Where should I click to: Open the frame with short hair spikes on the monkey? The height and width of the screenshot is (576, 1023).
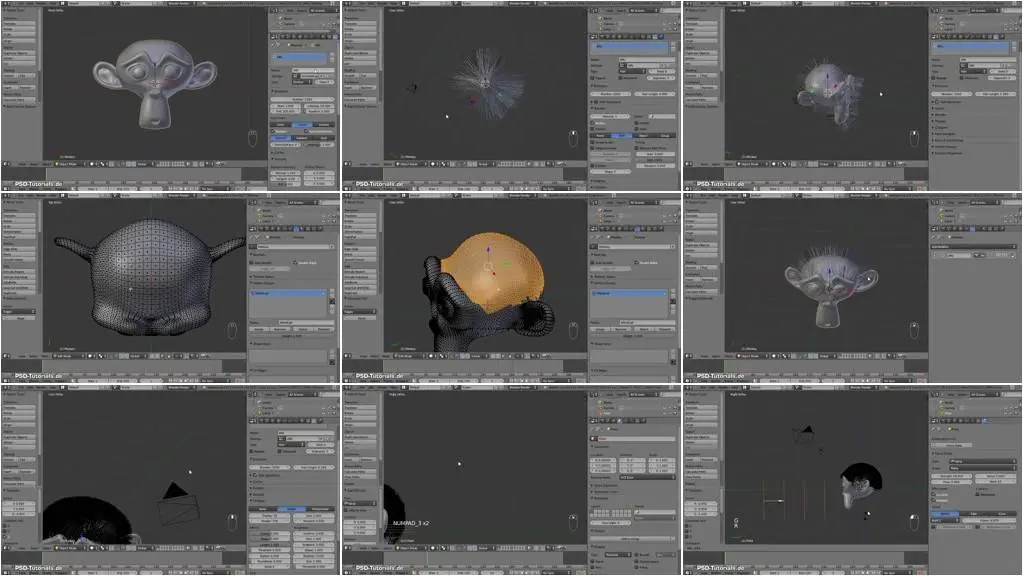(x=852, y=287)
